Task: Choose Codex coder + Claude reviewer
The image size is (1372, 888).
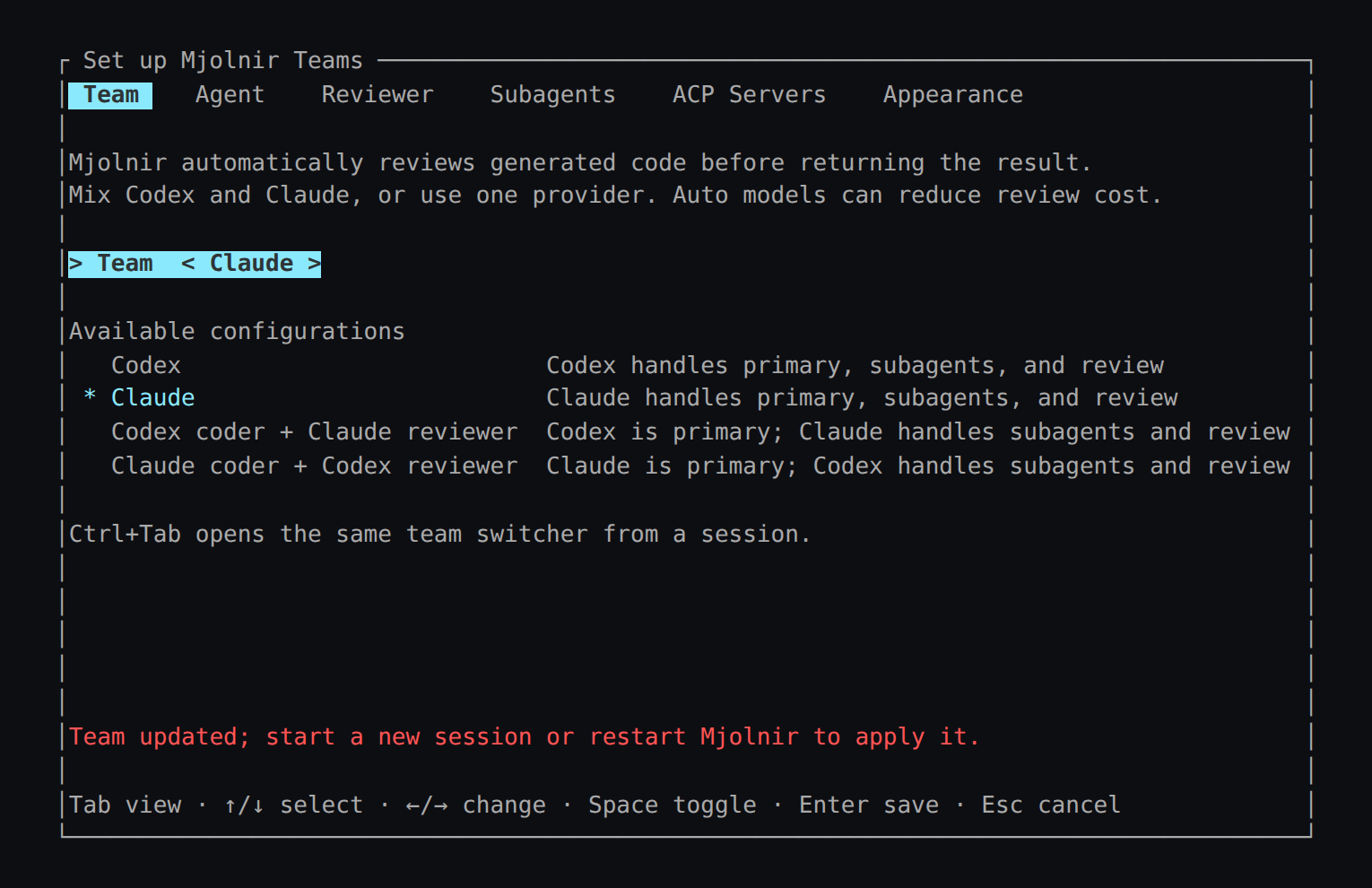Action: coord(315,431)
